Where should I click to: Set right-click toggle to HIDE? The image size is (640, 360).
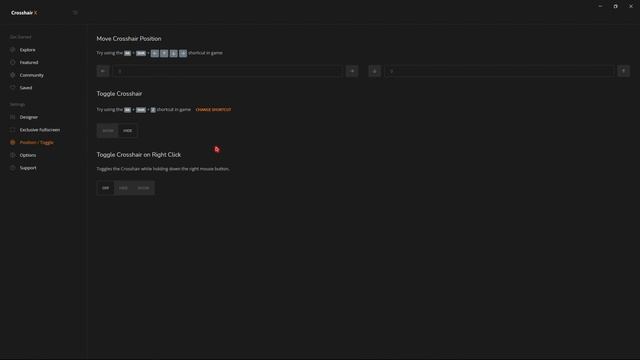[x=123, y=188]
